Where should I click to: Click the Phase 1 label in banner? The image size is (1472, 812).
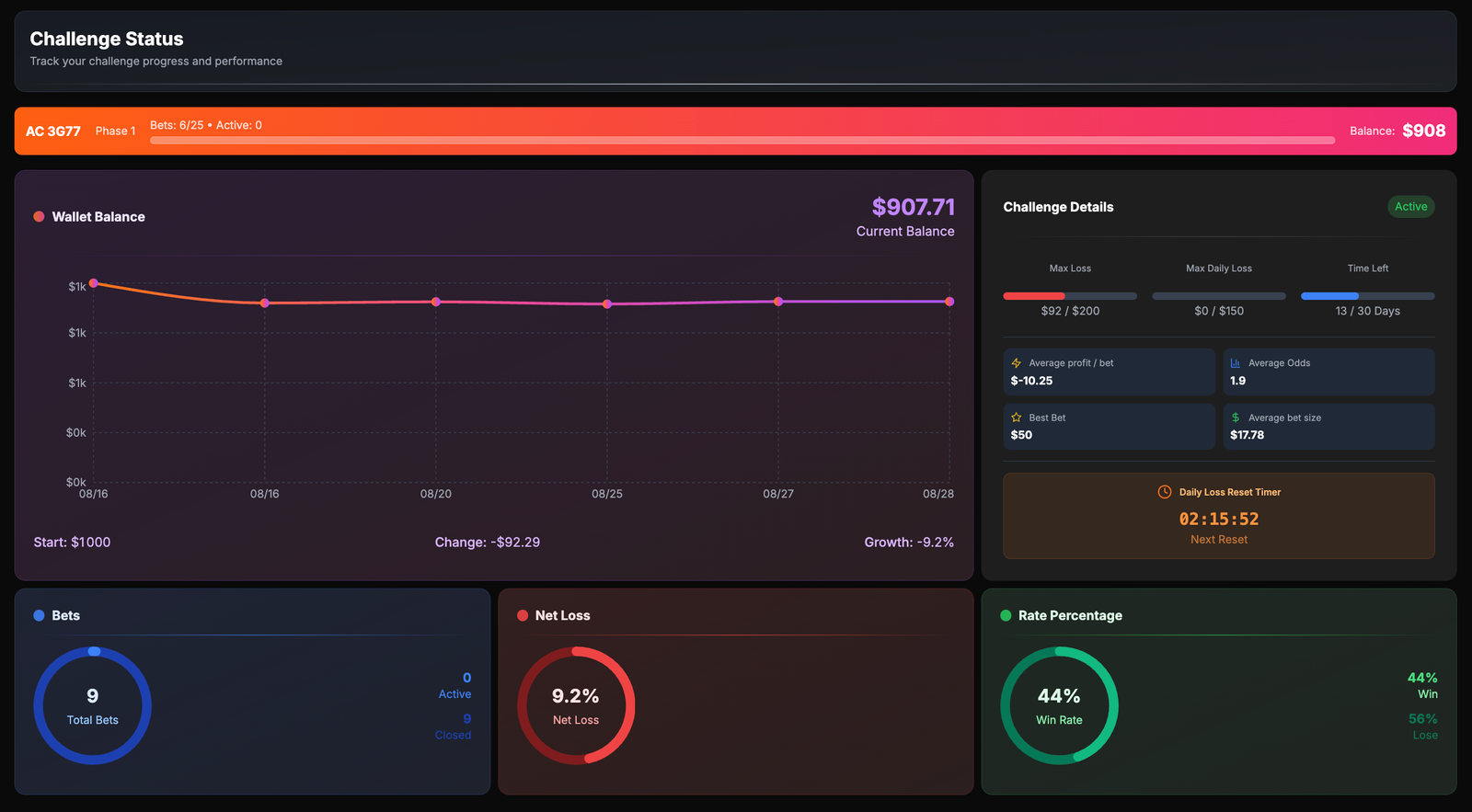pyautogui.click(x=115, y=132)
